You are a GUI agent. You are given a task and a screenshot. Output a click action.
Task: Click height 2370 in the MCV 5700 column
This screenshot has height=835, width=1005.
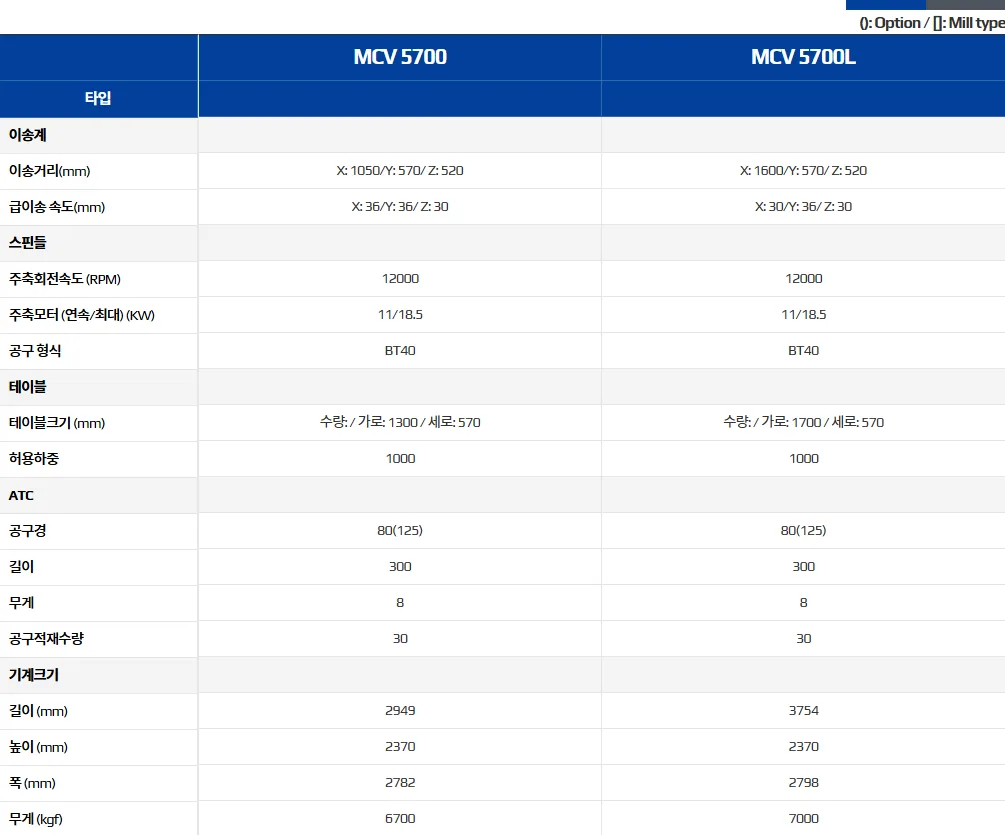click(x=400, y=747)
